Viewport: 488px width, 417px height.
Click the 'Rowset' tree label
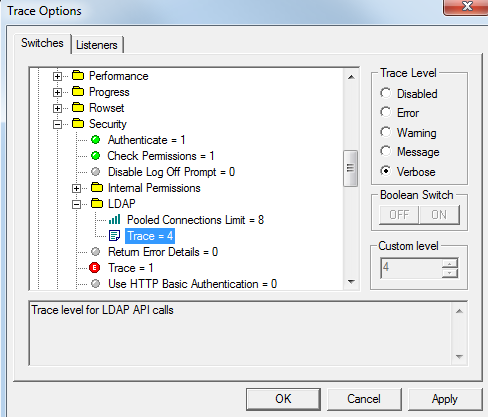107,108
